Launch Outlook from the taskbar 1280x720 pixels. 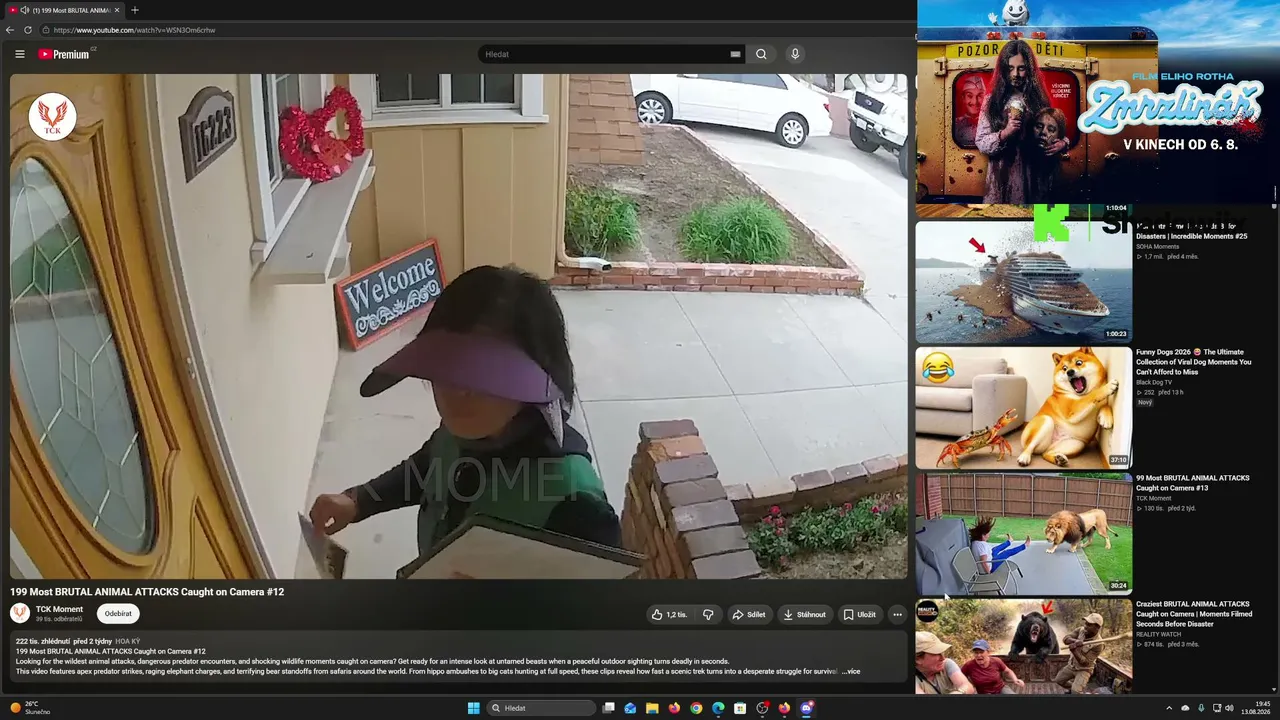point(630,708)
